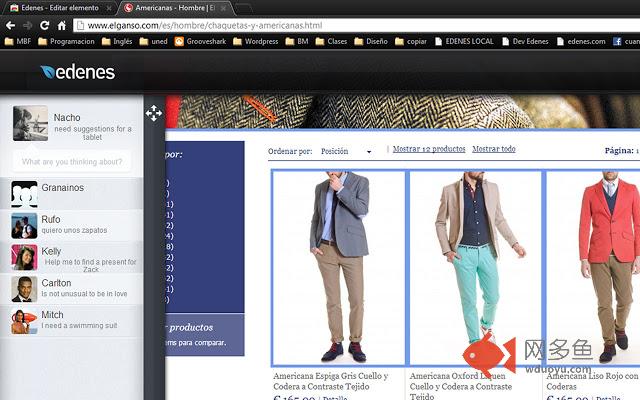Click the move cross-arrows handle icon
Viewport: 640px width, 400px height.
pos(154,113)
